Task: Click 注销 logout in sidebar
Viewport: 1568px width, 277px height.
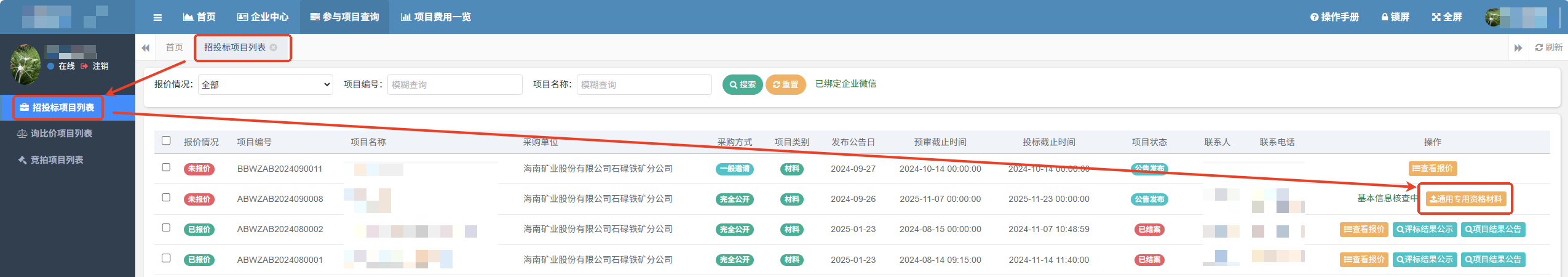Action: click(100, 66)
